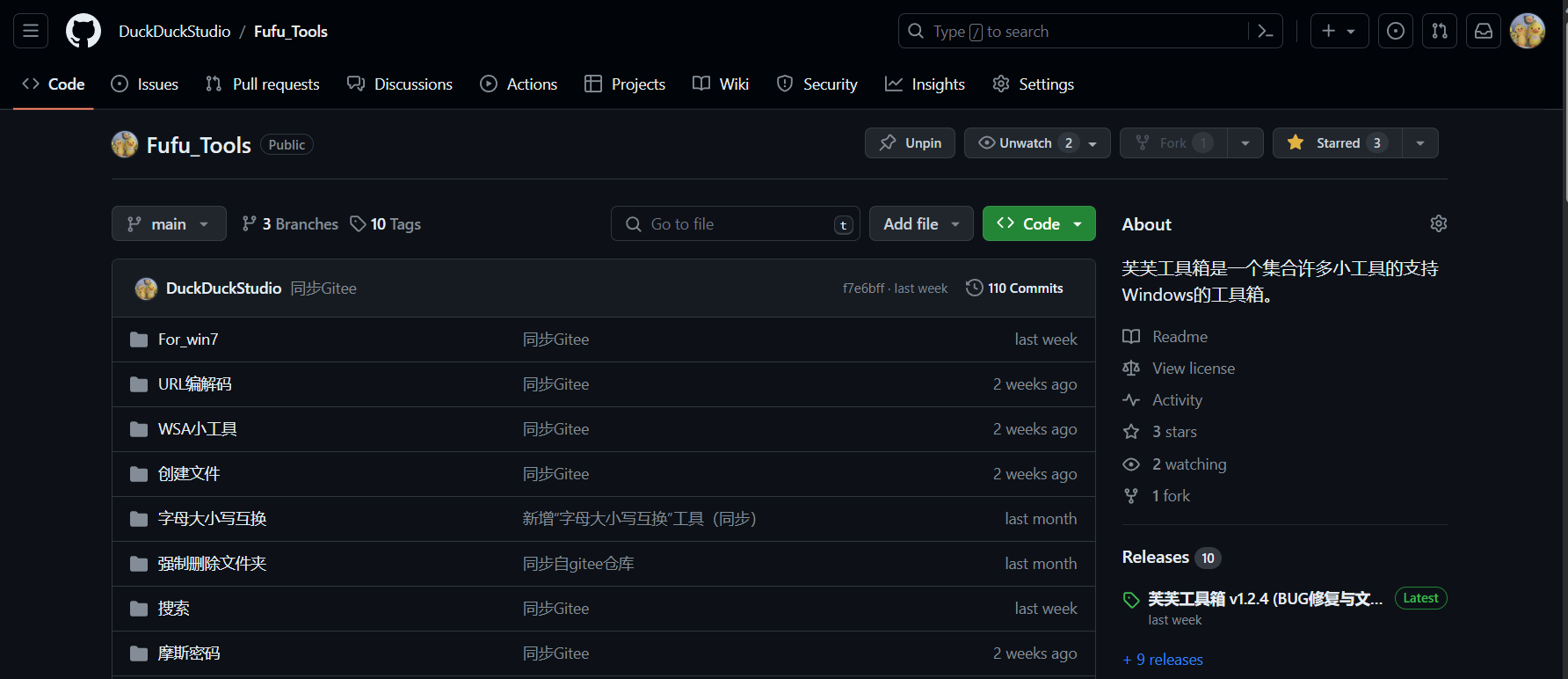Open the For_win7 folder

[x=188, y=339]
